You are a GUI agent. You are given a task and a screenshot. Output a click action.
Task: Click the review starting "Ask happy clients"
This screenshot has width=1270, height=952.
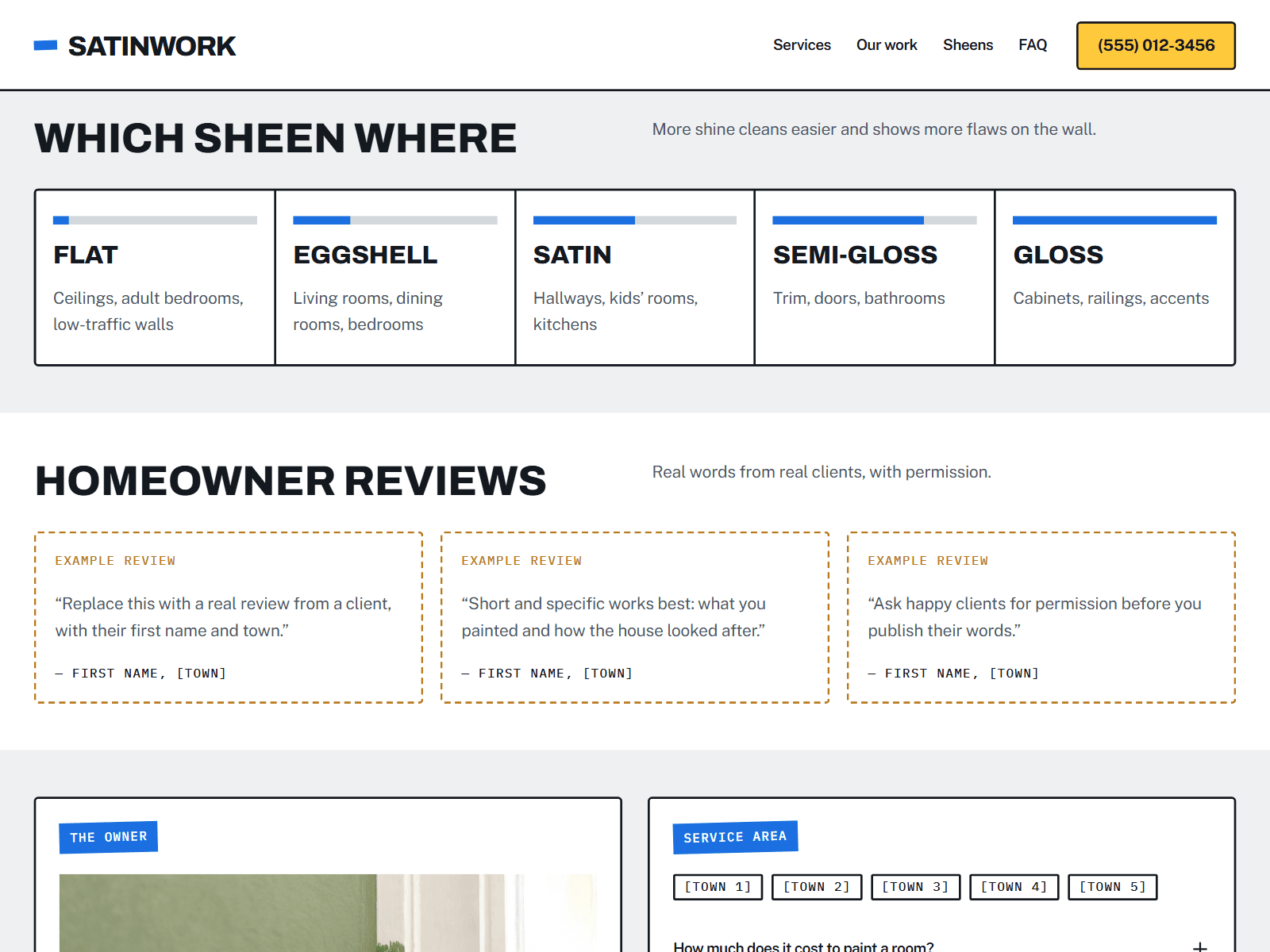click(x=1041, y=617)
